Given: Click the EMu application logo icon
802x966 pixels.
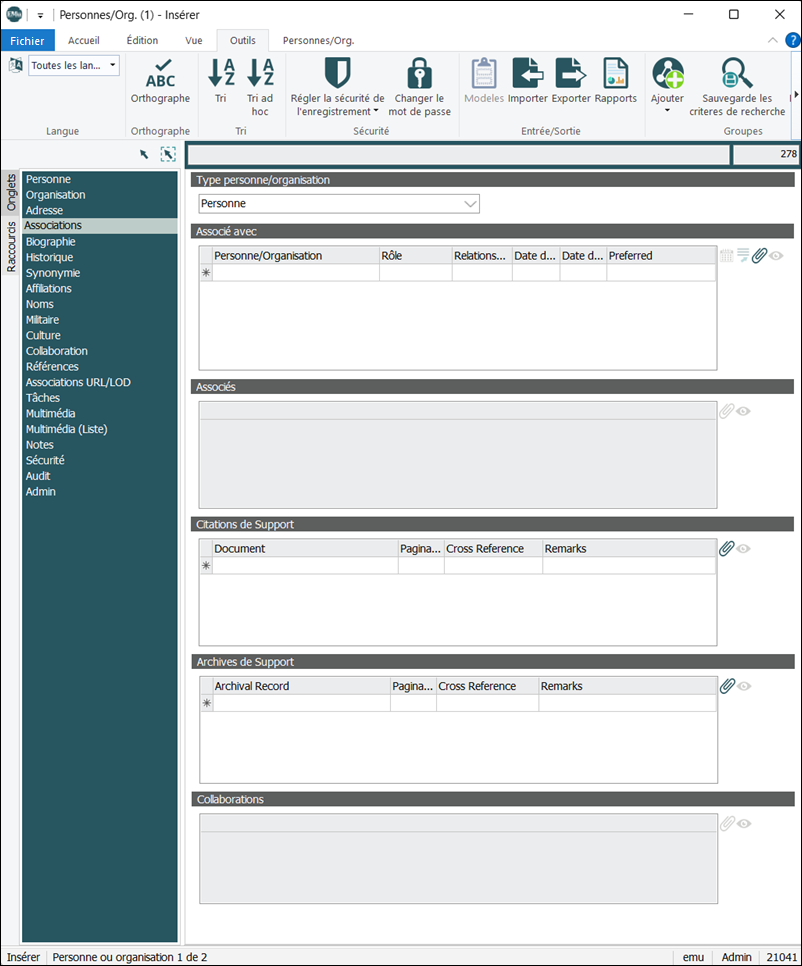Looking at the screenshot, I should tap(14, 14).
